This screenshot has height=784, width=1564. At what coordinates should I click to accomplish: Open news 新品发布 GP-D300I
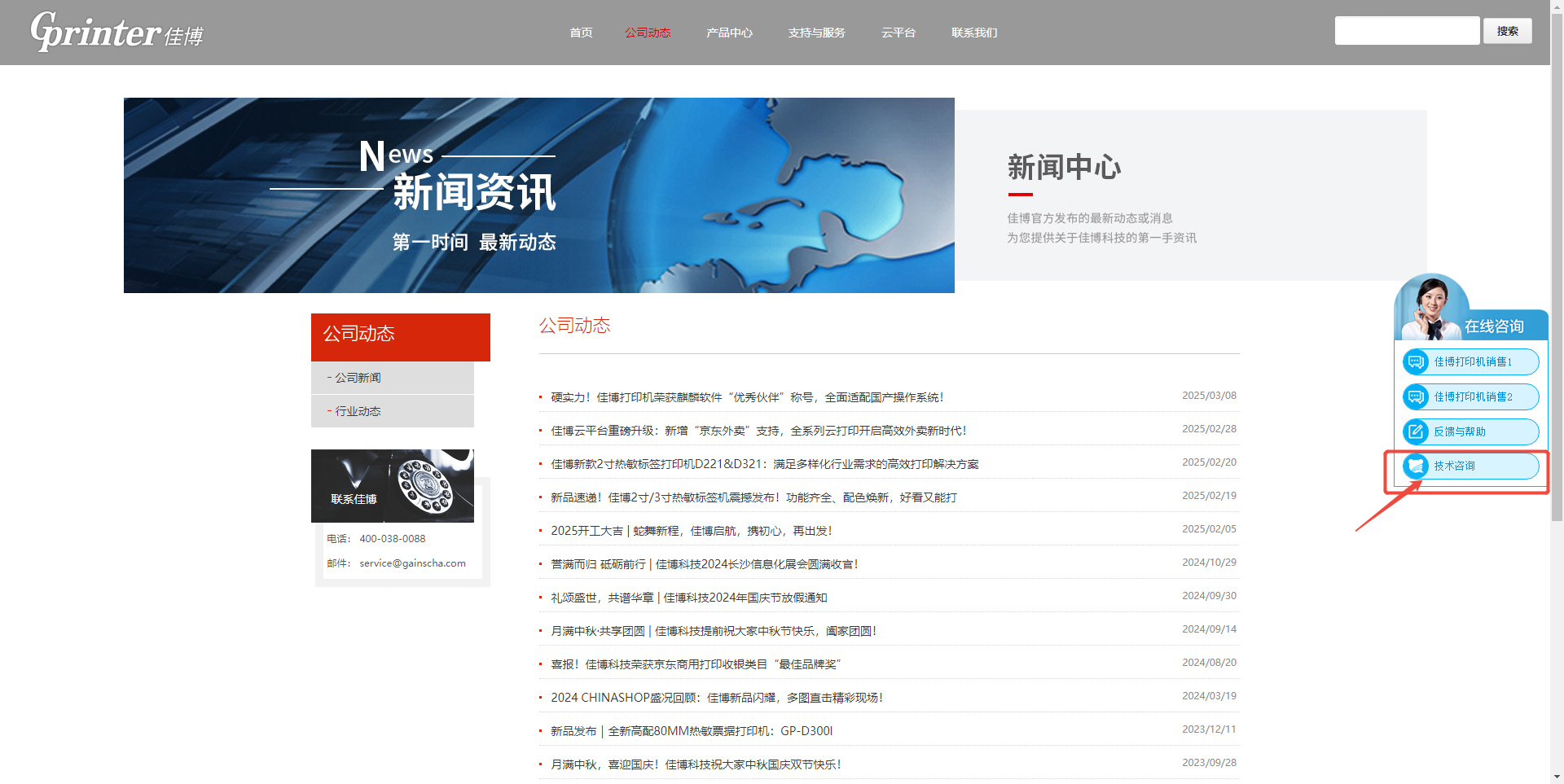coord(692,731)
